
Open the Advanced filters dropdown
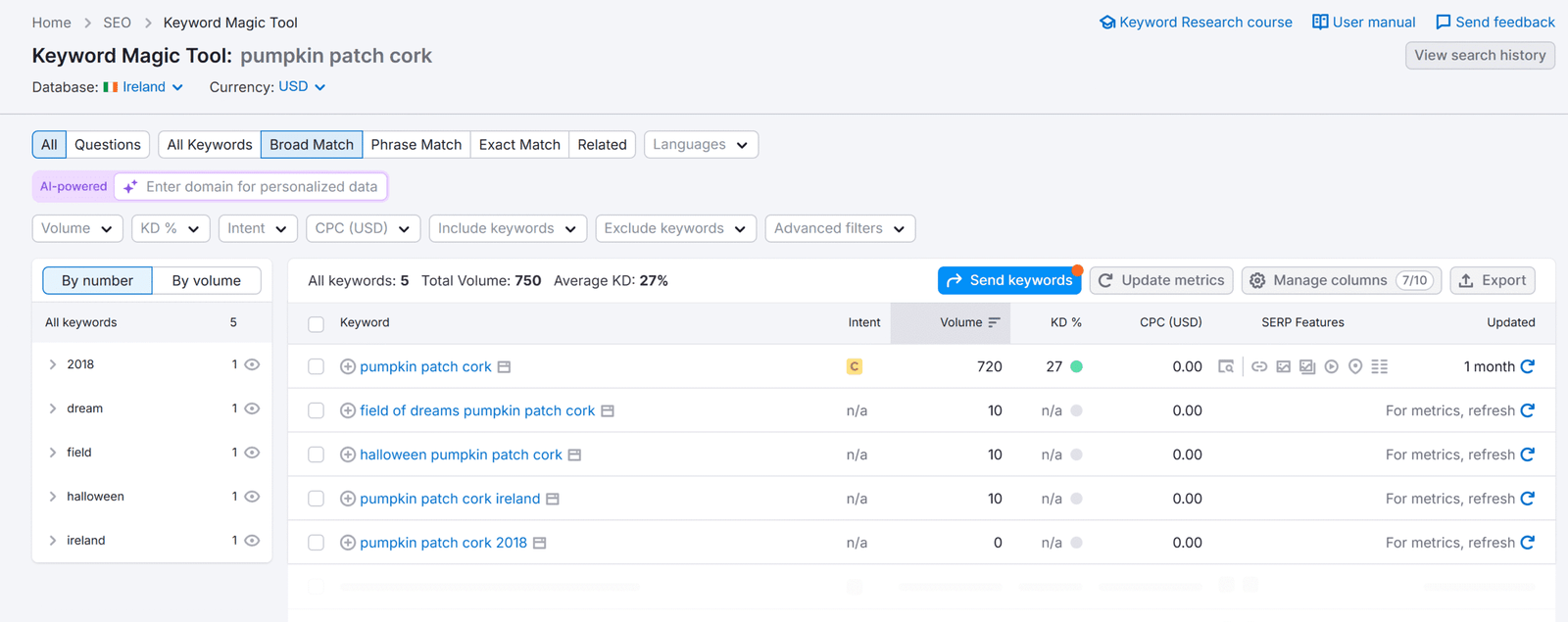(840, 228)
